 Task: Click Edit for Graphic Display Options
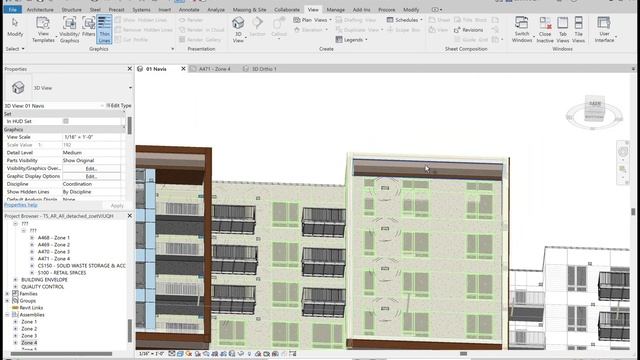click(91, 176)
